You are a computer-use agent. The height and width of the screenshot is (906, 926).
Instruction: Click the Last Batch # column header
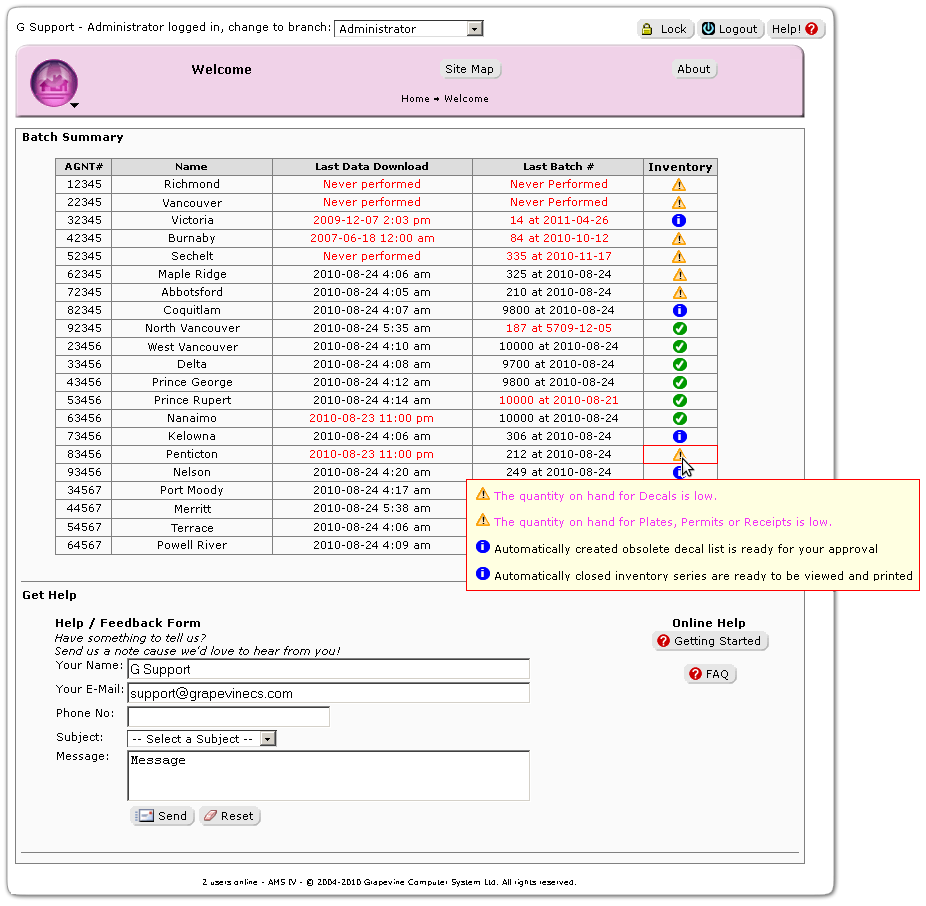click(558, 167)
